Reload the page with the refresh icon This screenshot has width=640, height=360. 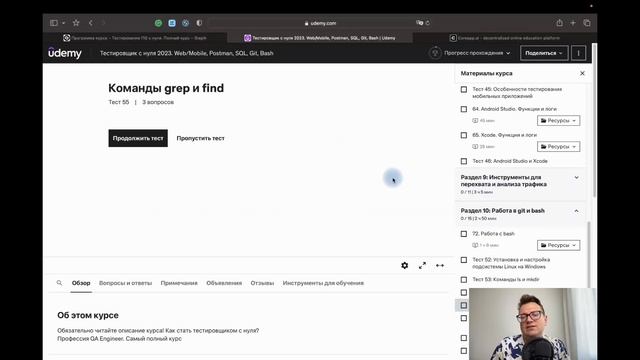(x=427, y=23)
